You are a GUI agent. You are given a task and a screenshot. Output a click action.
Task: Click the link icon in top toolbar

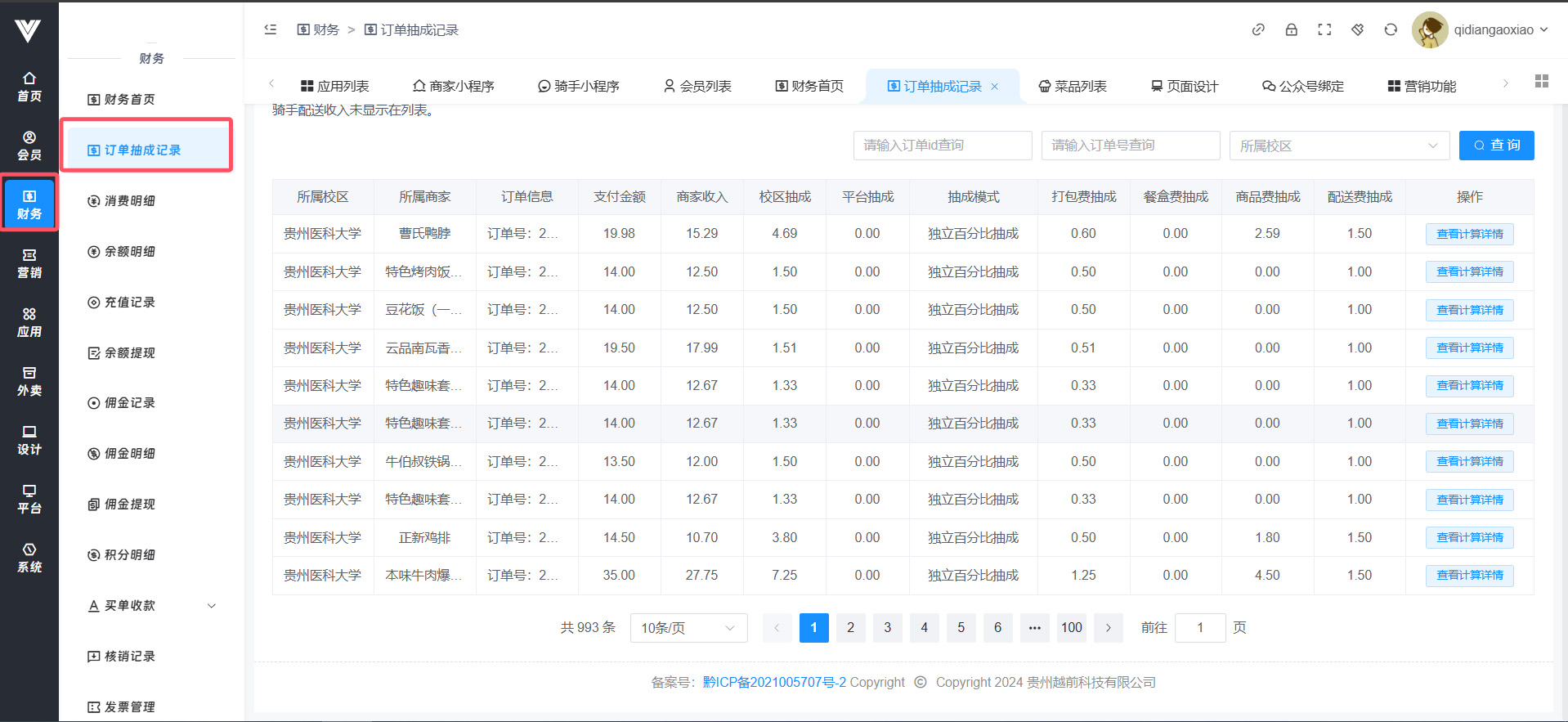(x=1258, y=29)
